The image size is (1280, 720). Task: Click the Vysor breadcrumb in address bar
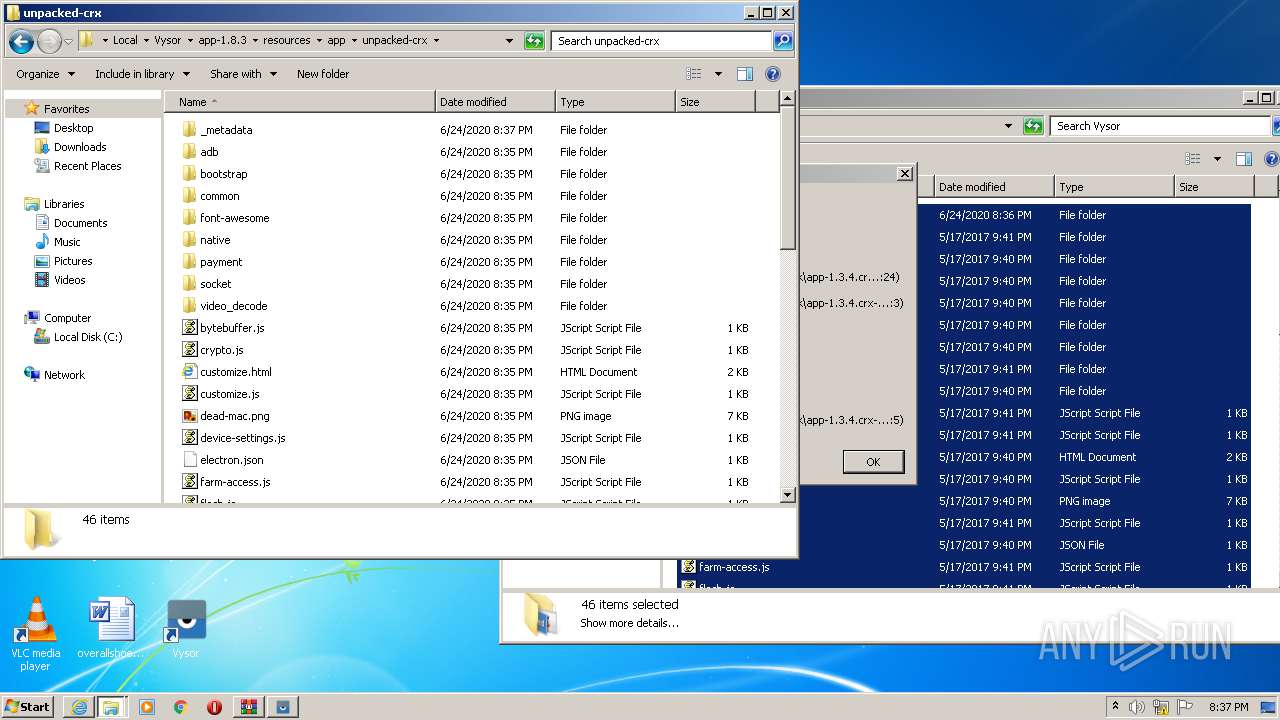(x=167, y=41)
